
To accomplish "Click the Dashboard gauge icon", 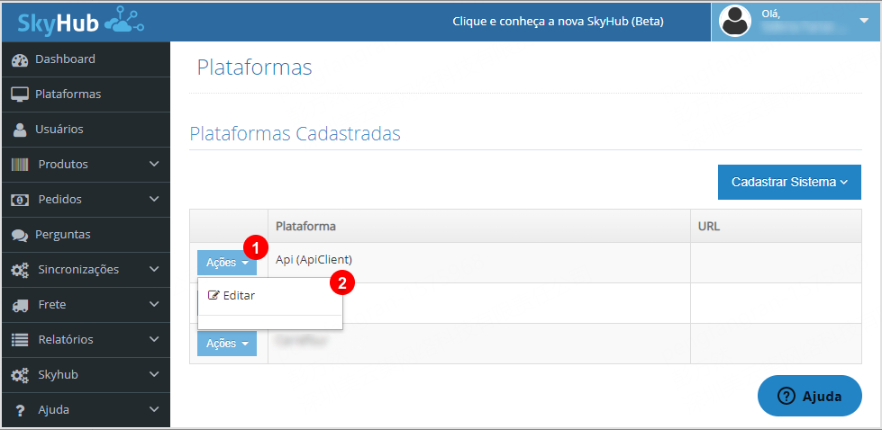I will click(x=20, y=60).
